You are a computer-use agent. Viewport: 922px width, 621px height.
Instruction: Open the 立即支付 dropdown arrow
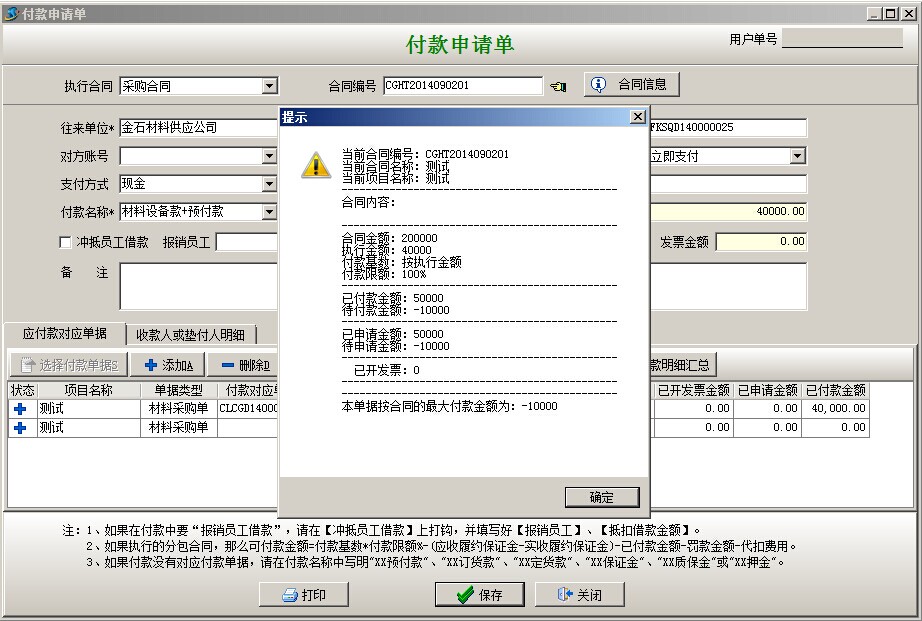(797, 156)
